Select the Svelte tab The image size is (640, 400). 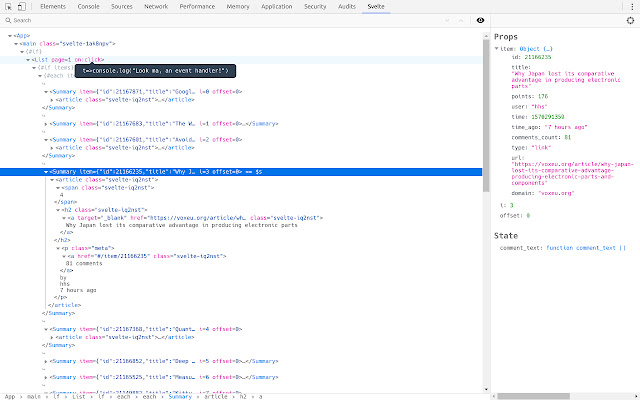click(376, 7)
